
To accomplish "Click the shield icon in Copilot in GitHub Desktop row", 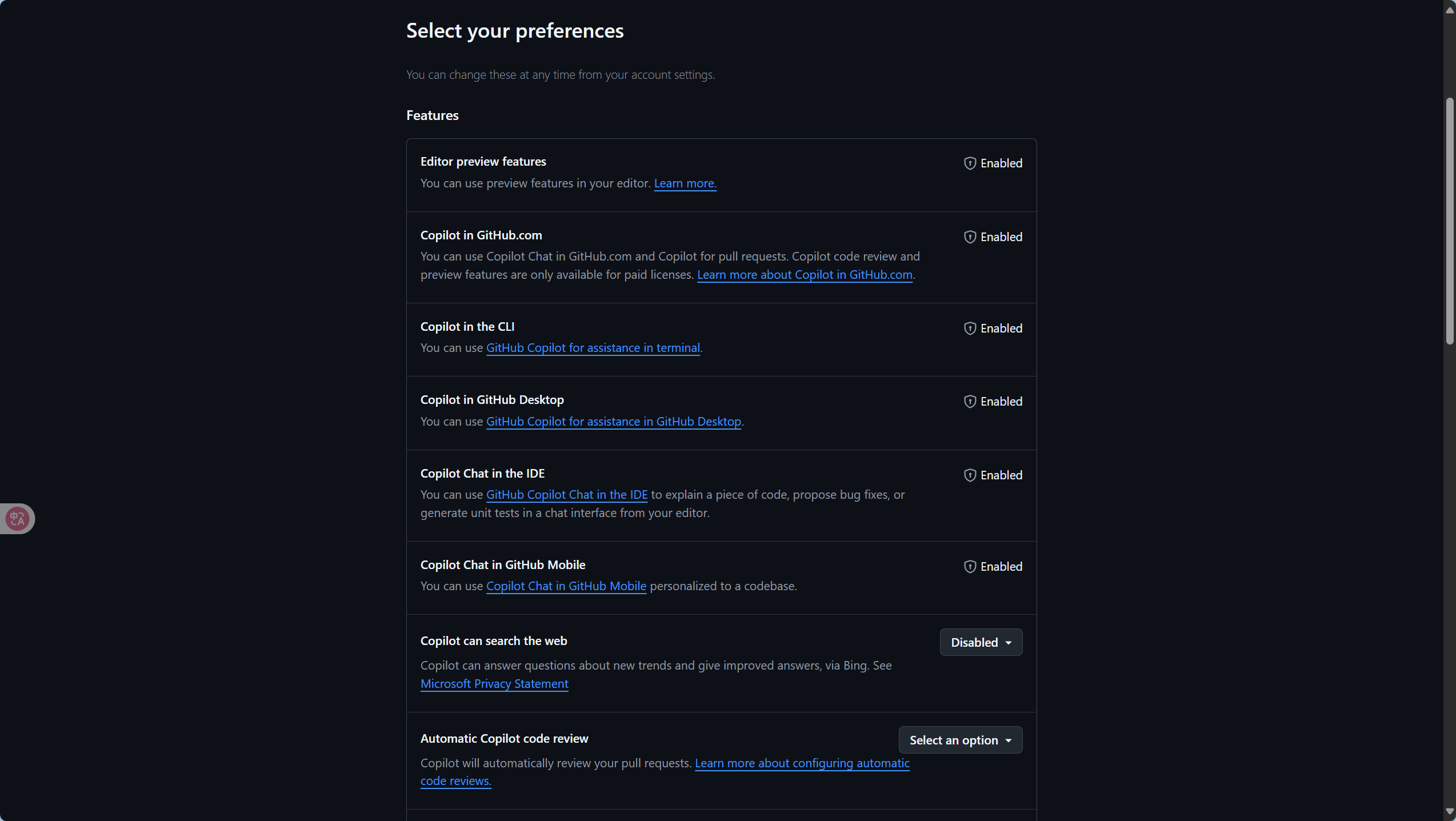I will (970, 402).
